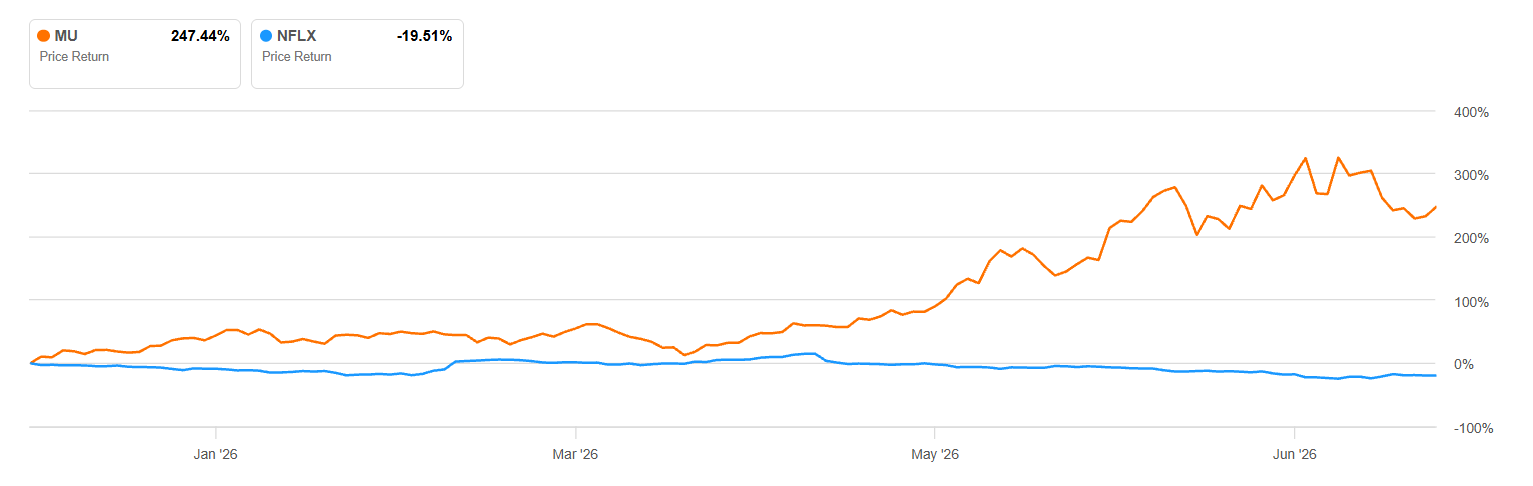Click the 200% y-axis label
Viewport: 1533px width, 486px height.
pyautogui.click(x=1471, y=238)
